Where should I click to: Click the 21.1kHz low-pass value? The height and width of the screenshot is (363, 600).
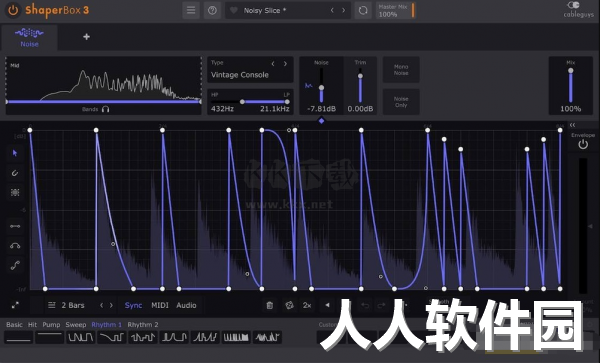click(x=274, y=109)
